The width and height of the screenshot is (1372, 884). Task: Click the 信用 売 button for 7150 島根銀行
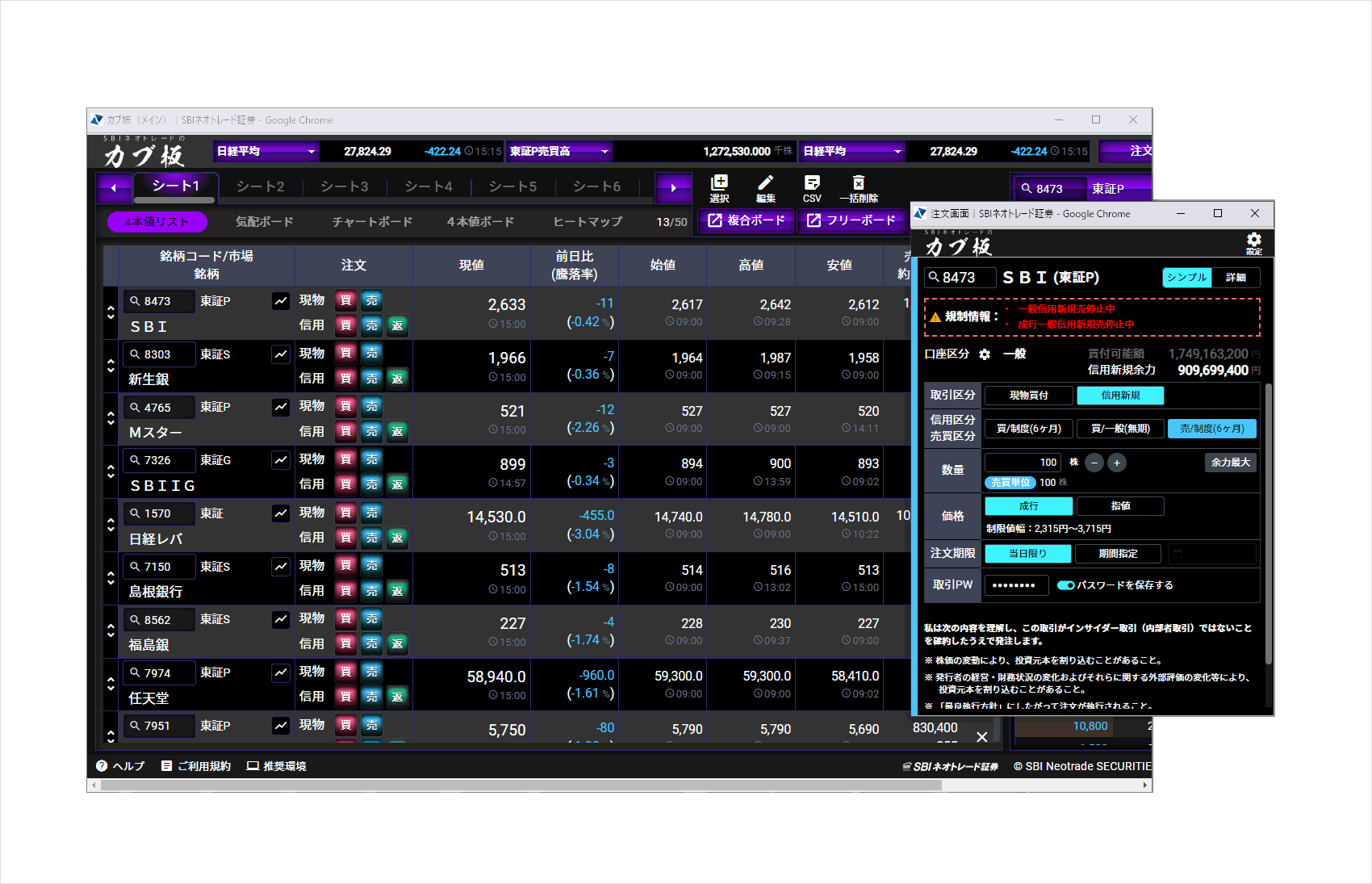click(371, 591)
